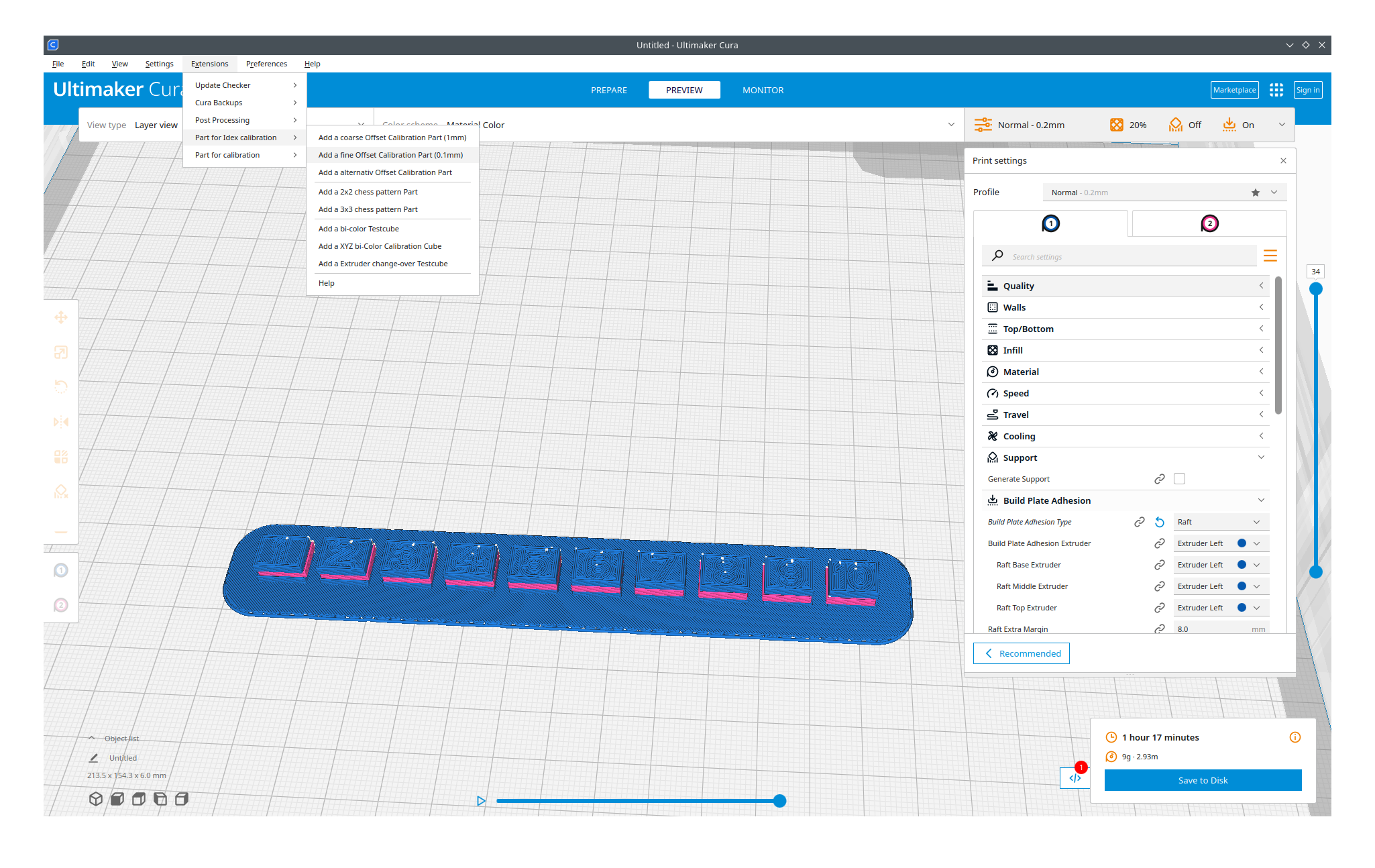Image resolution: width=1375 pixels, height=868 pixels.
Task: Switch to the PREPARE stage
Action: (608, 90)
